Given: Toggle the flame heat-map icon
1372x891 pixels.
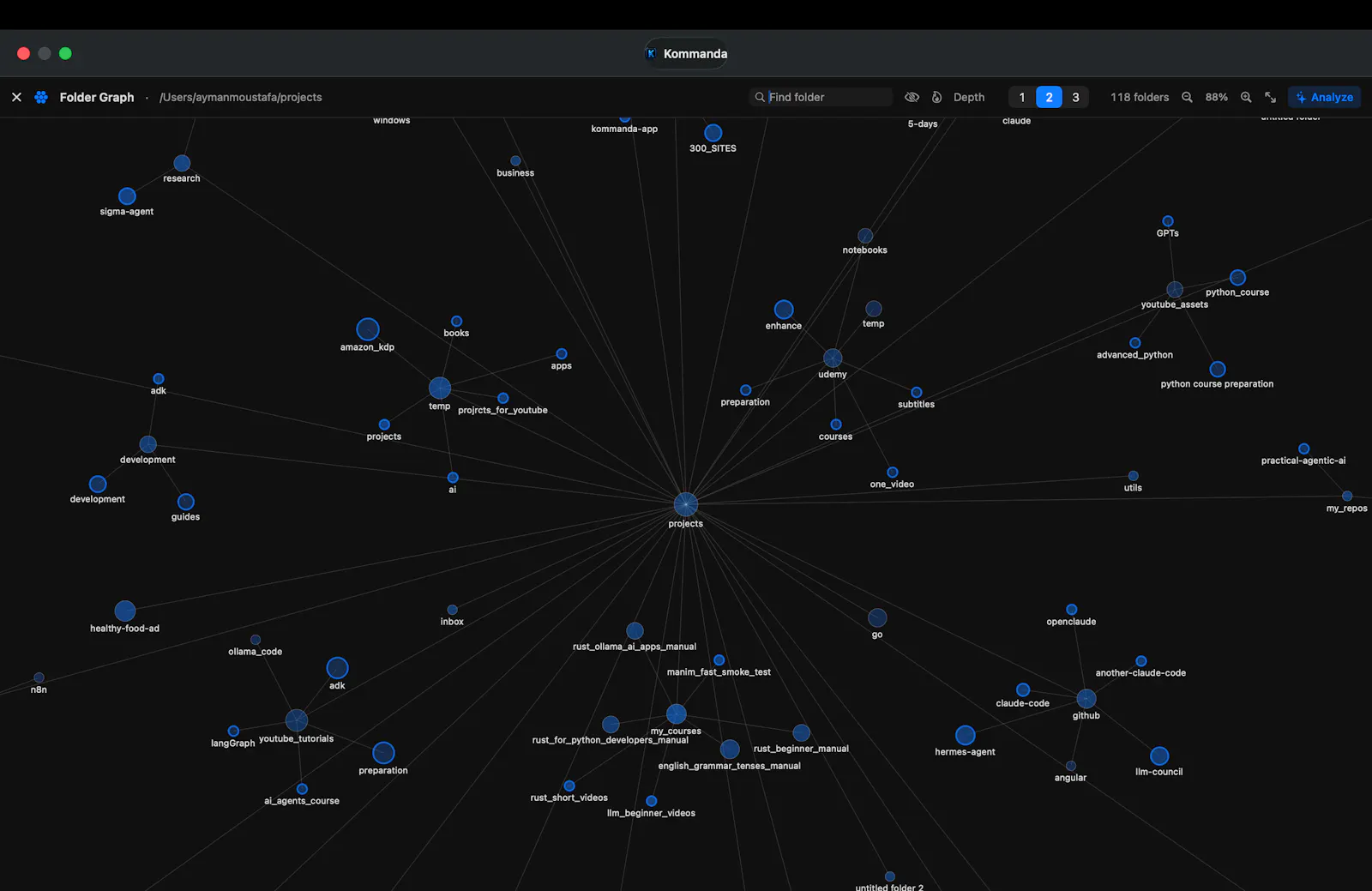Looking at the screenshot, I should 936,97.
